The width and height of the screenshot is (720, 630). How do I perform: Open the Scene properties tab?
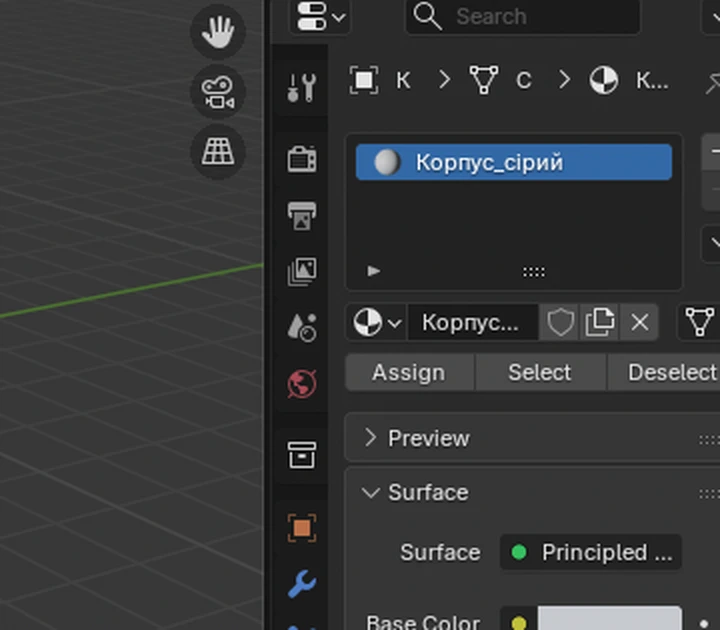click(302, 327)
